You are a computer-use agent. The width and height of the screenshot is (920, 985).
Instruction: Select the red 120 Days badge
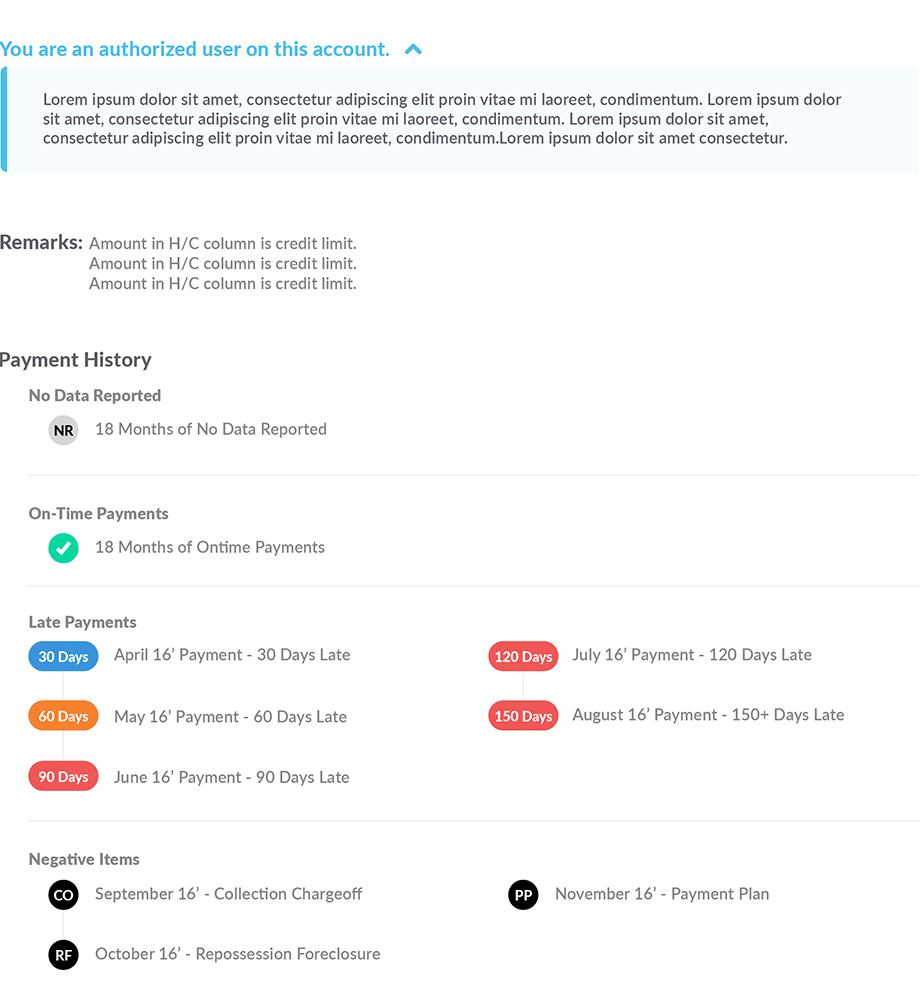click(x=523, y=657)
